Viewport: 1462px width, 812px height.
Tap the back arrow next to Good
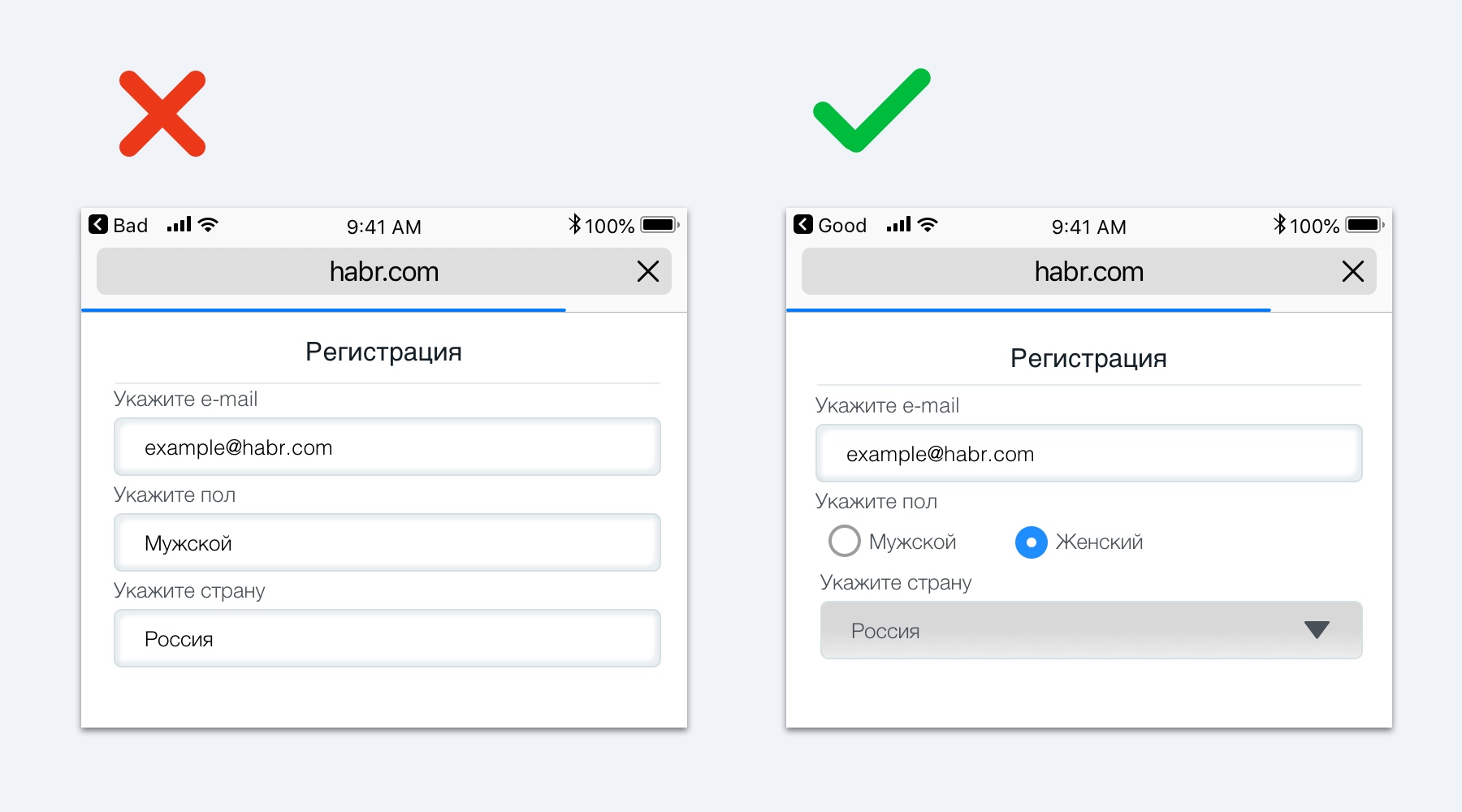[x=803, y=225]
